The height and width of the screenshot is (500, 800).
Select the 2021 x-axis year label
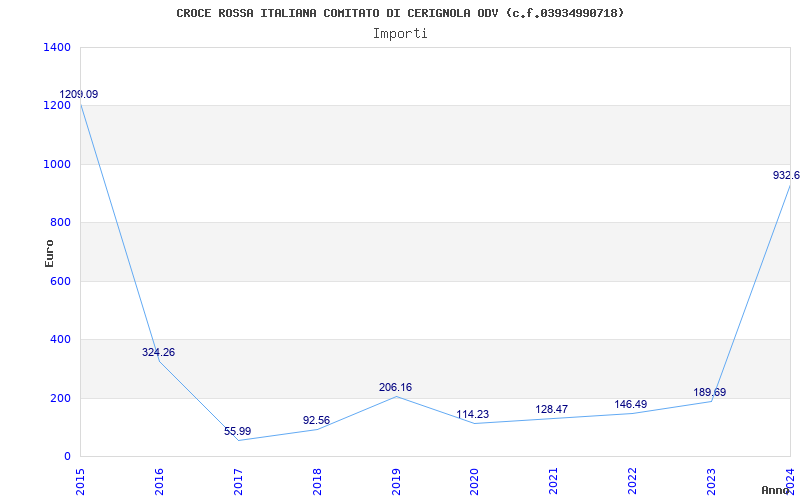click(x=554, y=481)
